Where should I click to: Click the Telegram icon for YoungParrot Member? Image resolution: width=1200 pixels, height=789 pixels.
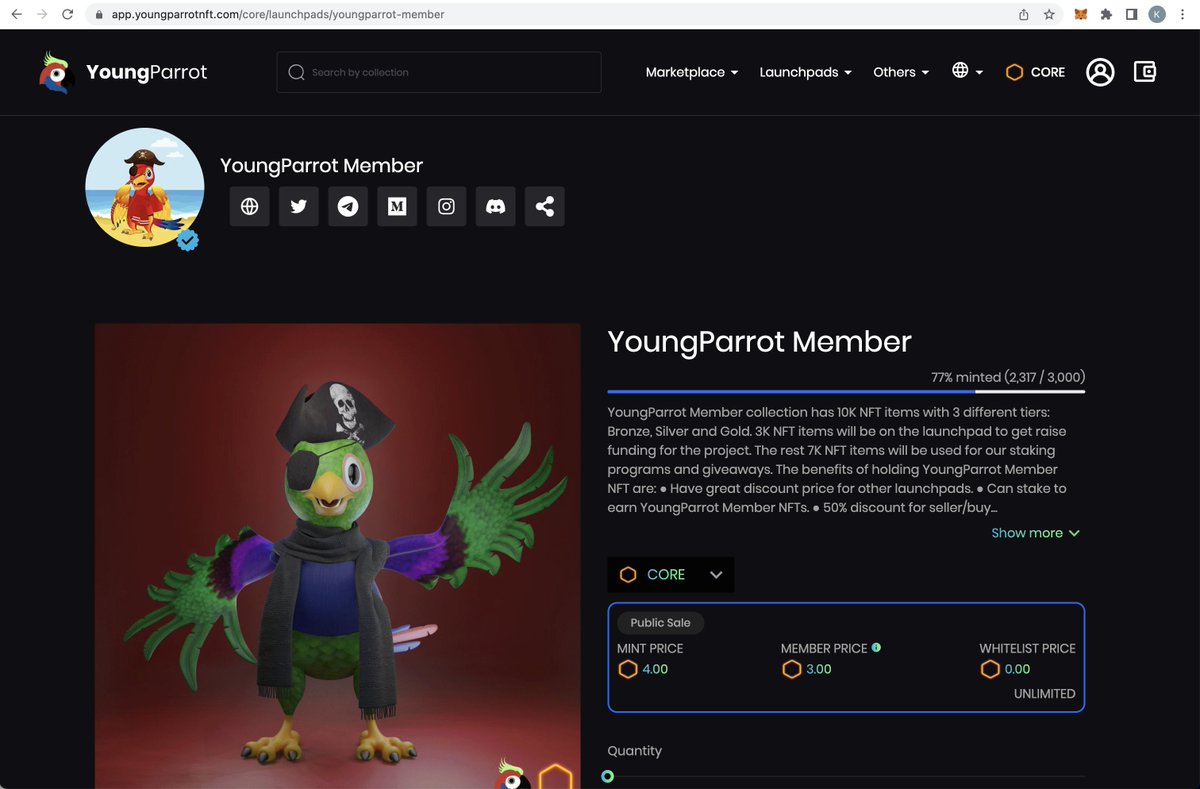(347, 206)
